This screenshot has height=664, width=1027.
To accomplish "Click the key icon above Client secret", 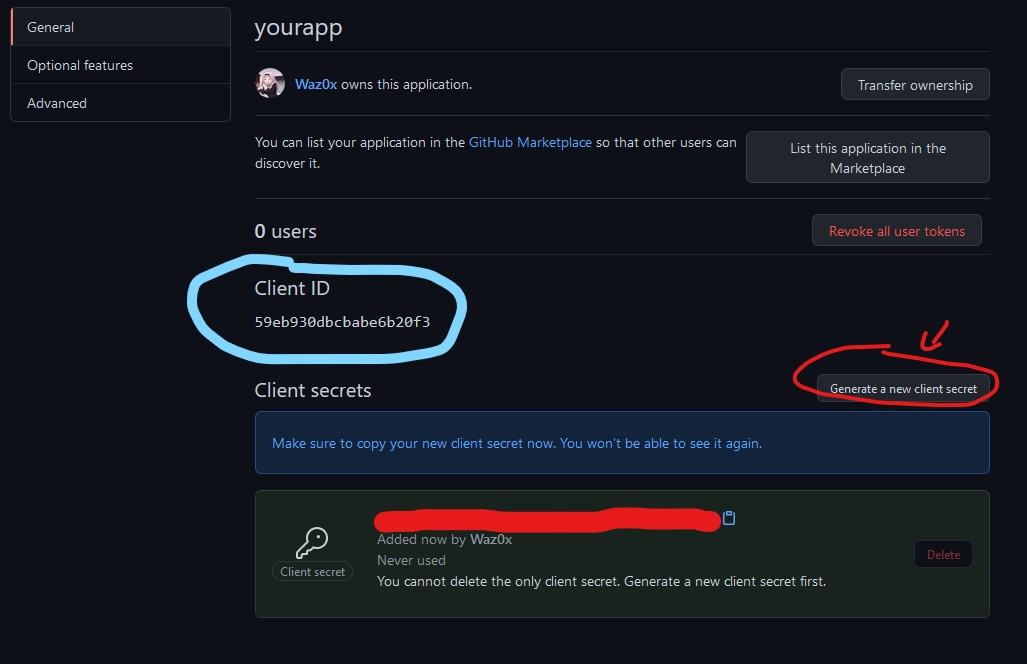I will pos(312,543).
